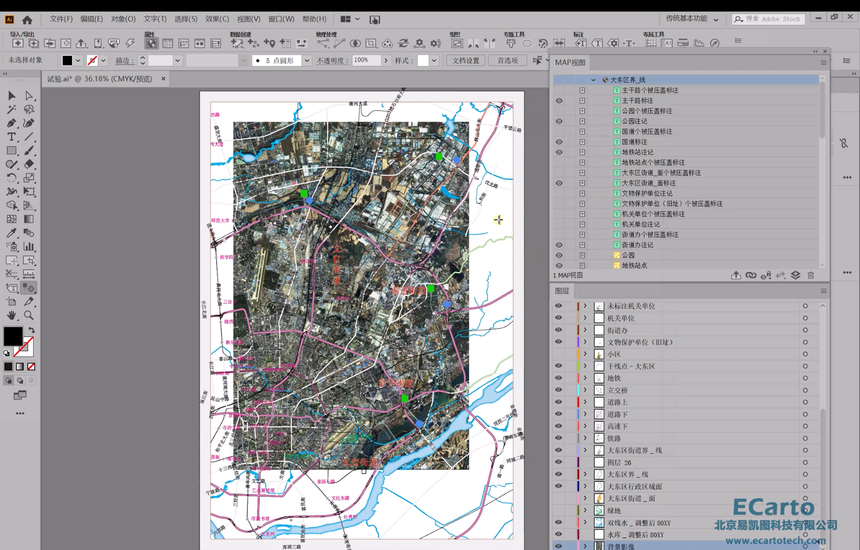Select the Rotate tool

click(12, 178)
